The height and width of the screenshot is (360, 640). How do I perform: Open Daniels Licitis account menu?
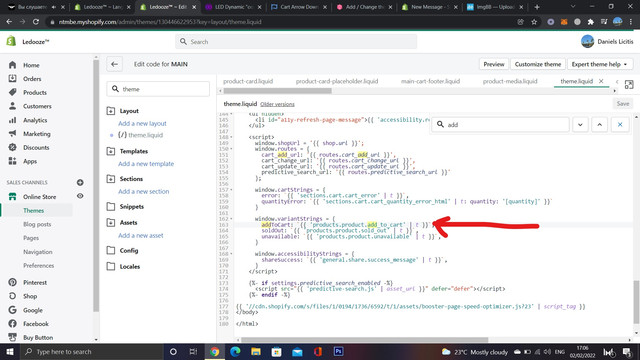point(607,41)
